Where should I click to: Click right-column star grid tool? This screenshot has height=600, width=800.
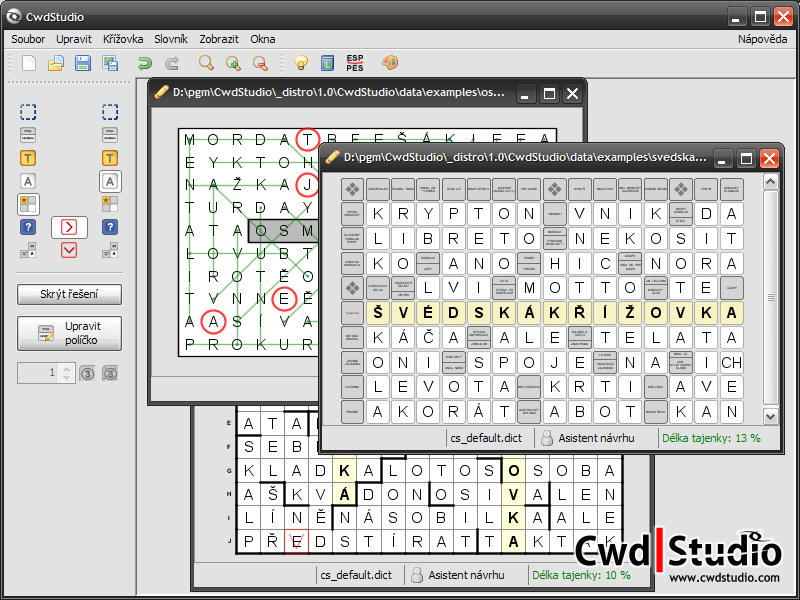click(x=110, y=204)
